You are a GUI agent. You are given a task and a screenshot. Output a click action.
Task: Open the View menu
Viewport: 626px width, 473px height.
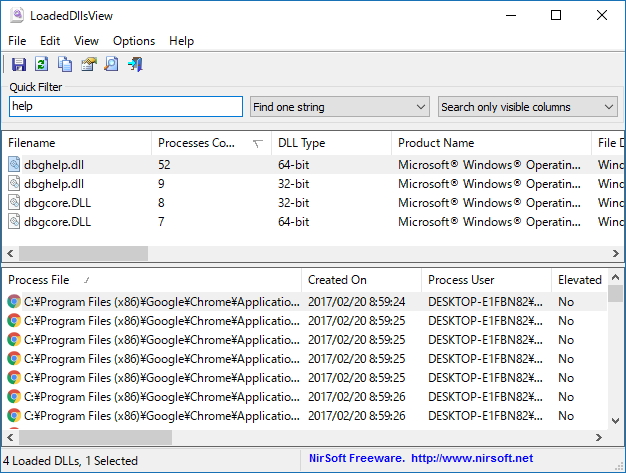tap(86, 41)
